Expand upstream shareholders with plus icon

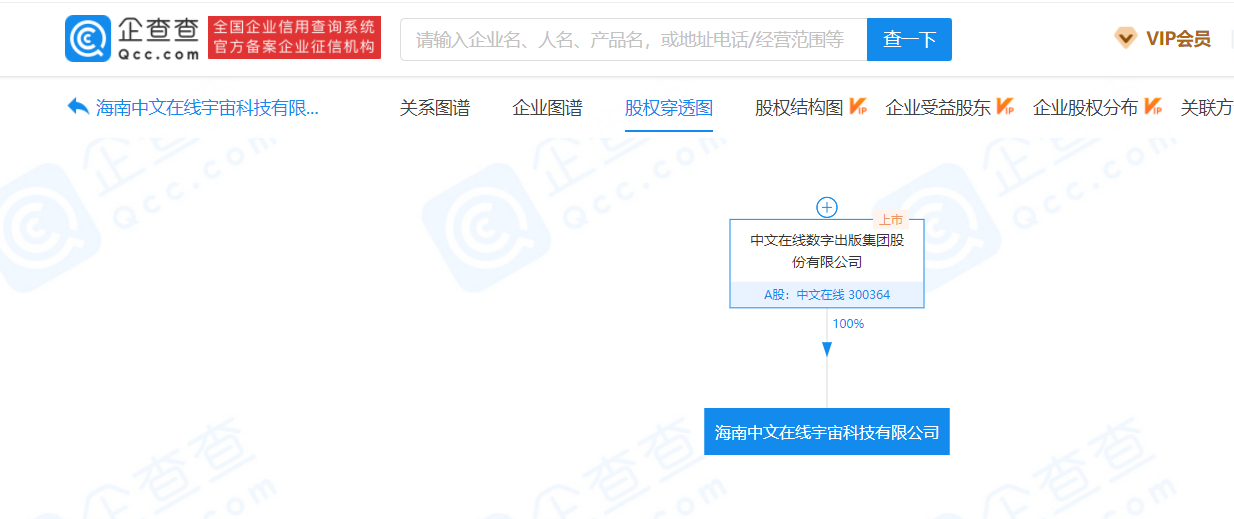point(827,207)
